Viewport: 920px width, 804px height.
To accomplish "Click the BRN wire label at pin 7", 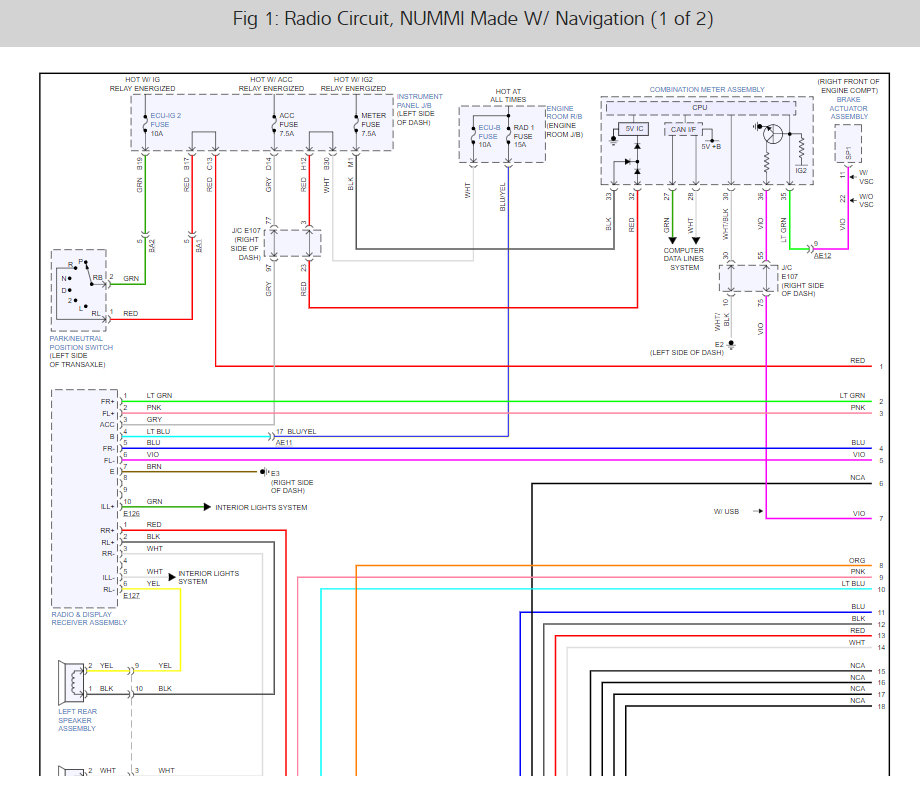I will click(154, 467).
